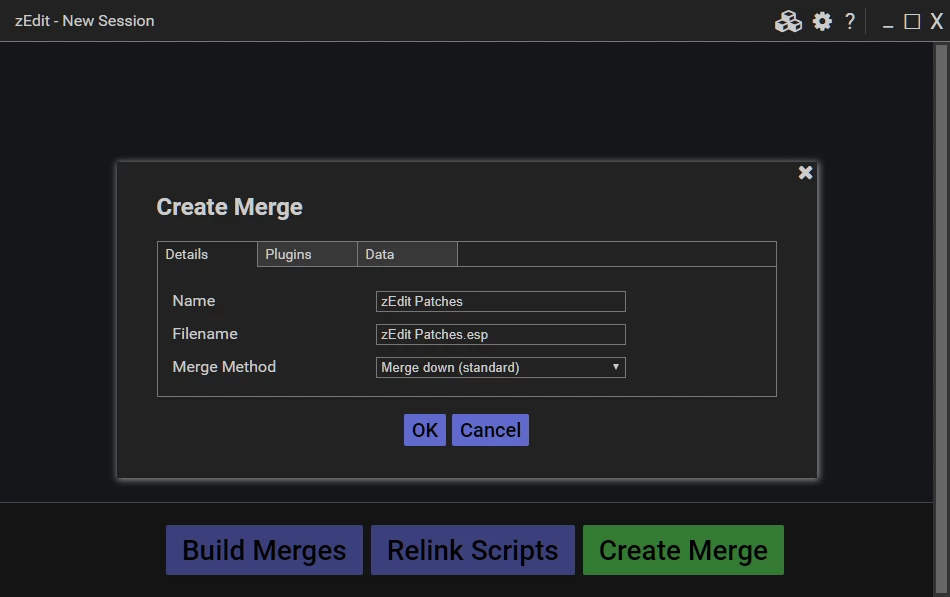Click the Relink Scripts button
The width and height of the screenshot is (950, 597).
coord(473,550)
